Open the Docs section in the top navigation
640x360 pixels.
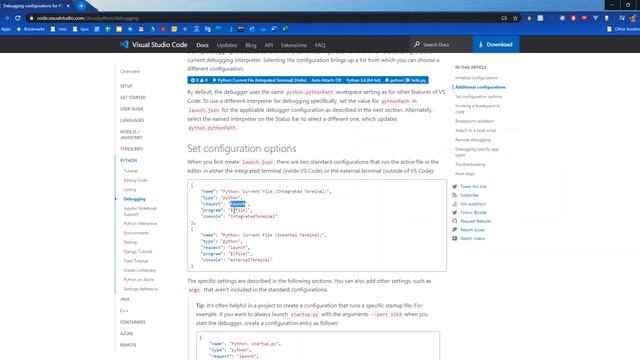tap(202, 45)
